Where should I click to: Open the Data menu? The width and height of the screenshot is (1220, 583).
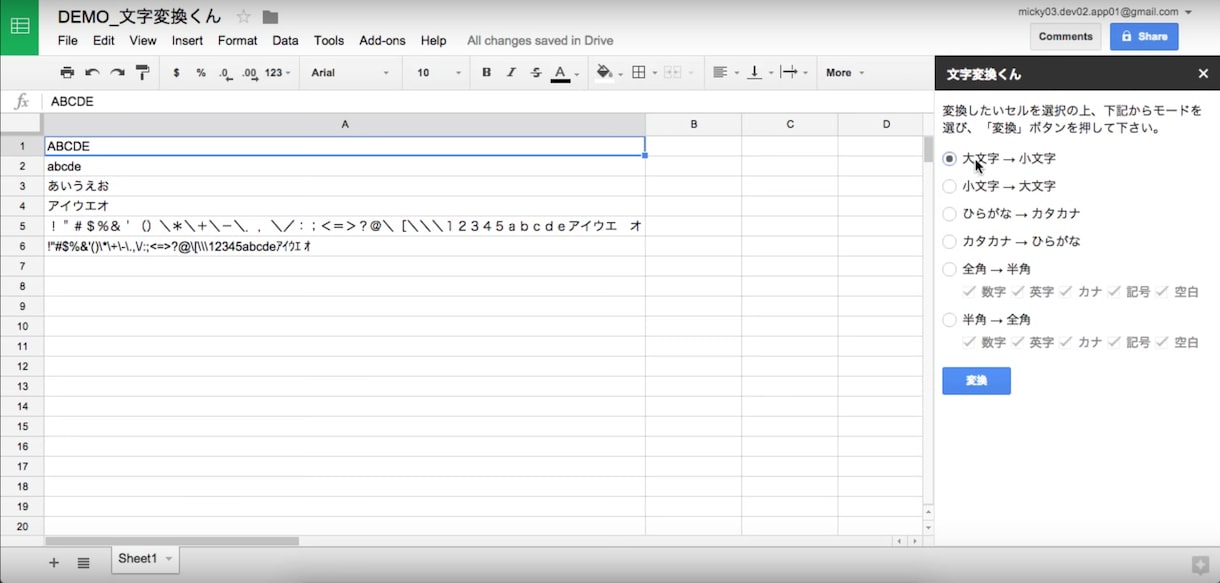pyautogui.click(x=286, y=41)
